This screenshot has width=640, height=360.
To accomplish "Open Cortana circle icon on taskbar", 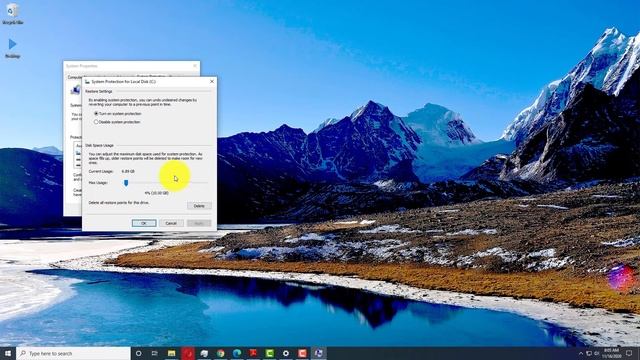I will pyautogui.click(x=138, y=353).
